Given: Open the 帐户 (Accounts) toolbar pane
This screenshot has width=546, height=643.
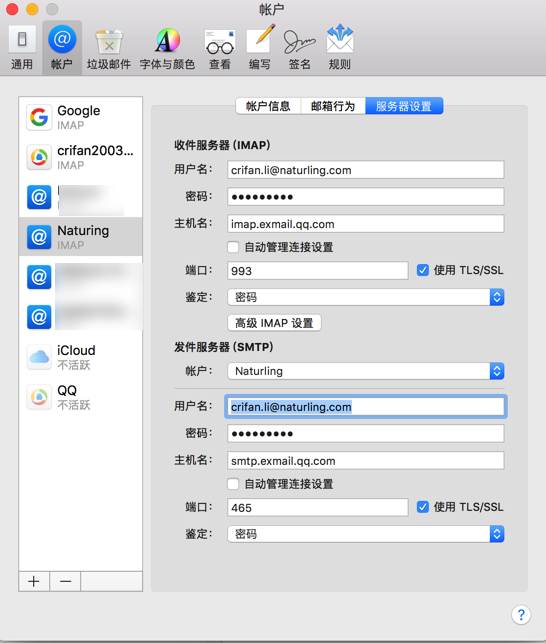Looking at the screenshot, I should tap(62, 48).
